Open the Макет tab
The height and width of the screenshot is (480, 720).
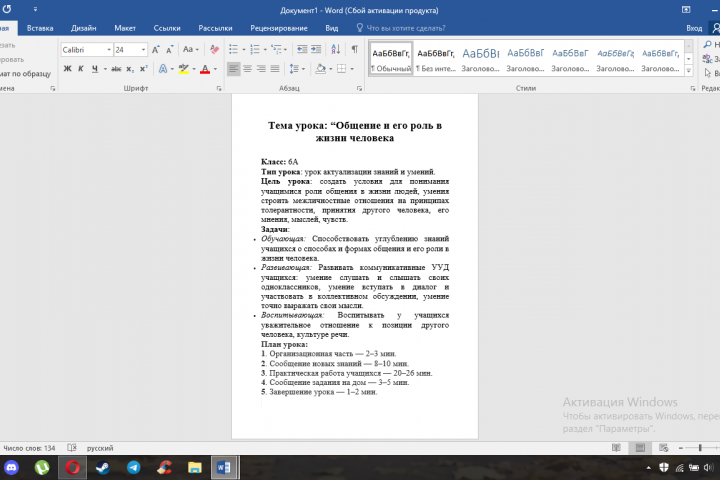coord(125,28)
